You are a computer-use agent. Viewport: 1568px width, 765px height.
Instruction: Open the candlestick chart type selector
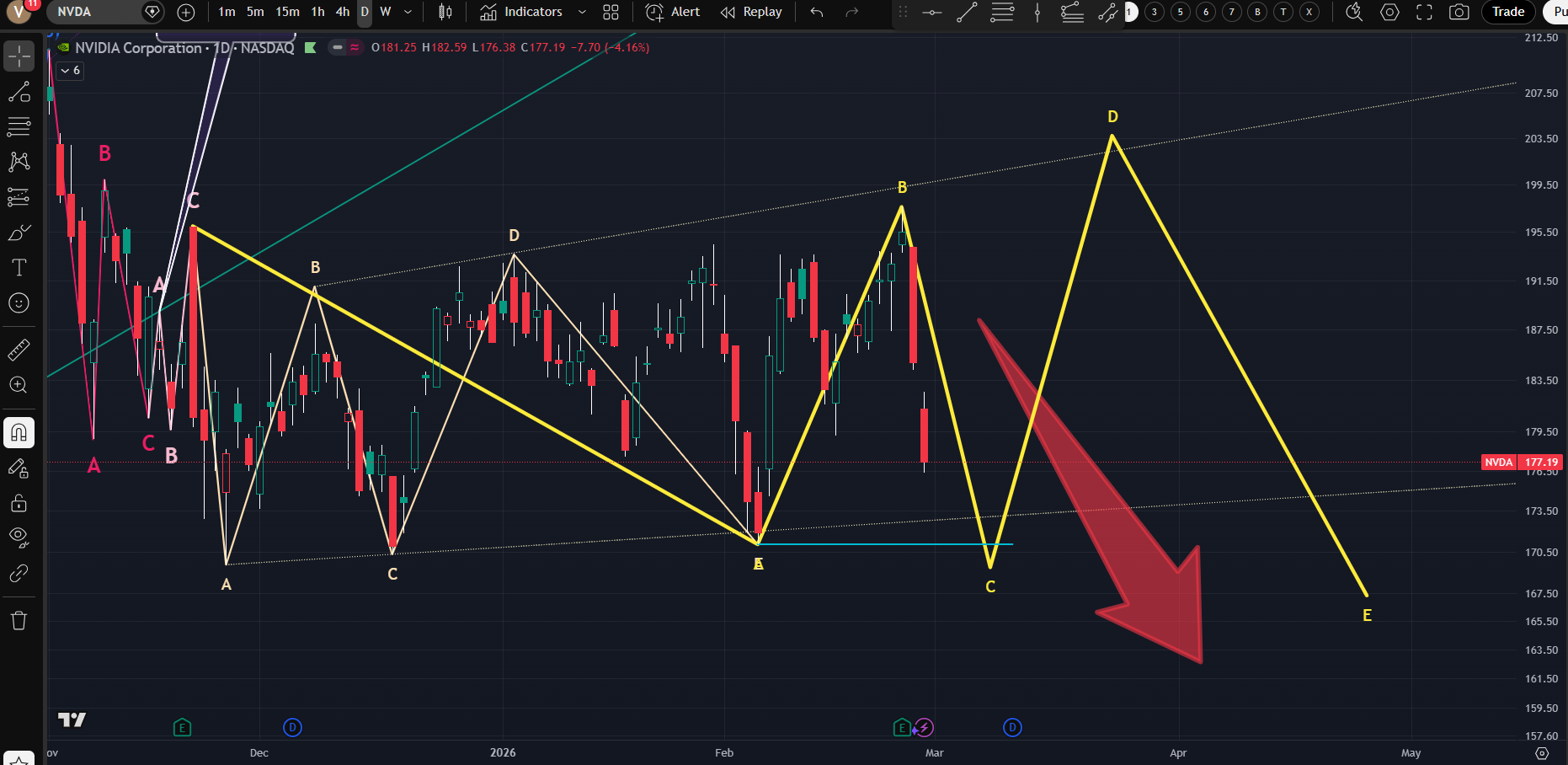pos(445,12)
